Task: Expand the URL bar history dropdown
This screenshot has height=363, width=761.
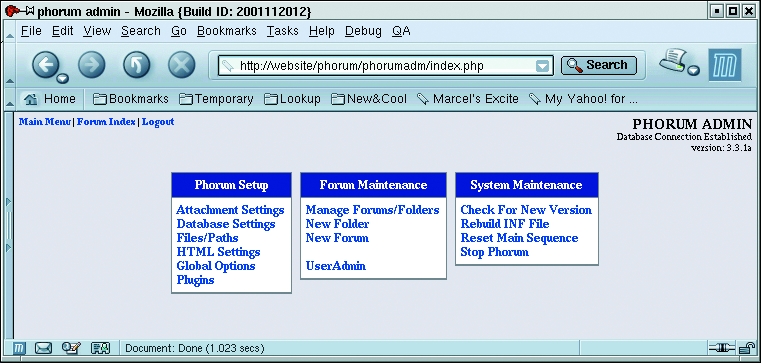Action: [542, 66]
